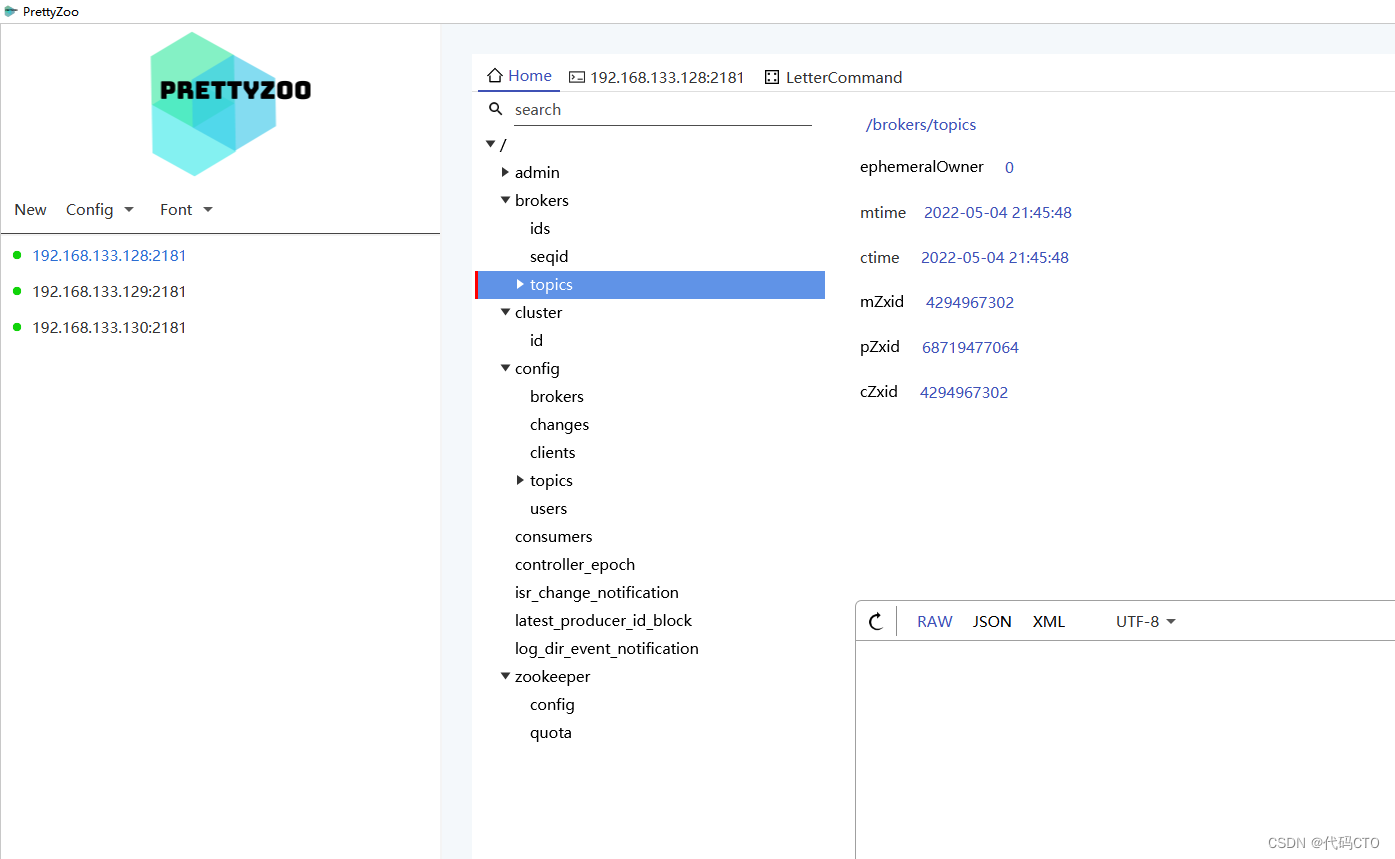
Task: Collapse the cluster node arrow
Action: pyautogui.click(x=506, y=312)
